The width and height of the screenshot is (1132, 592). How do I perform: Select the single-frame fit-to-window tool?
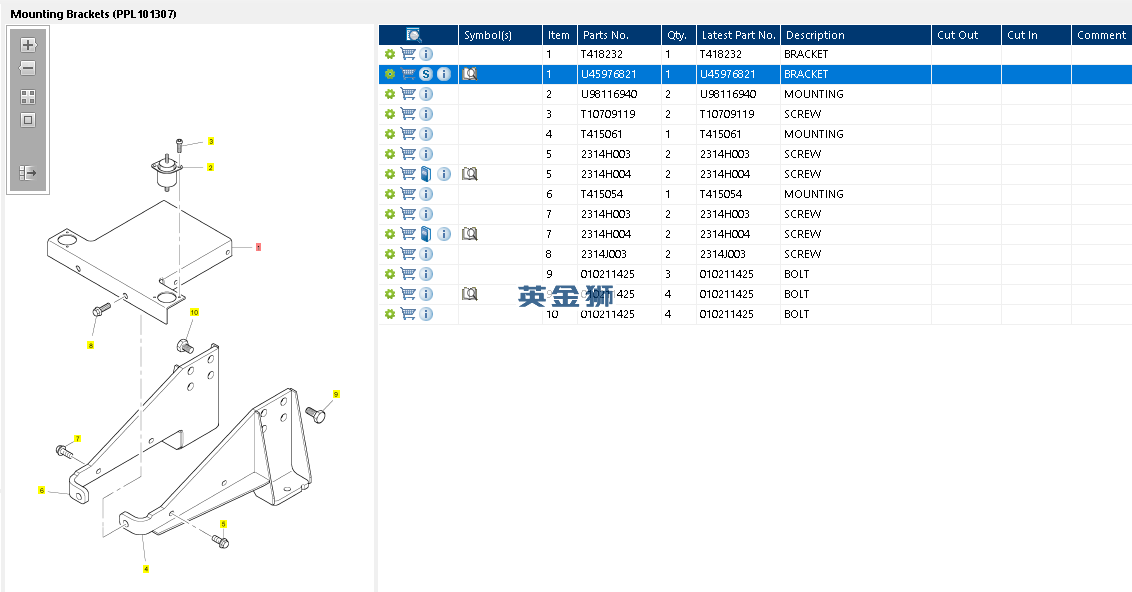[x=28, y=120]
